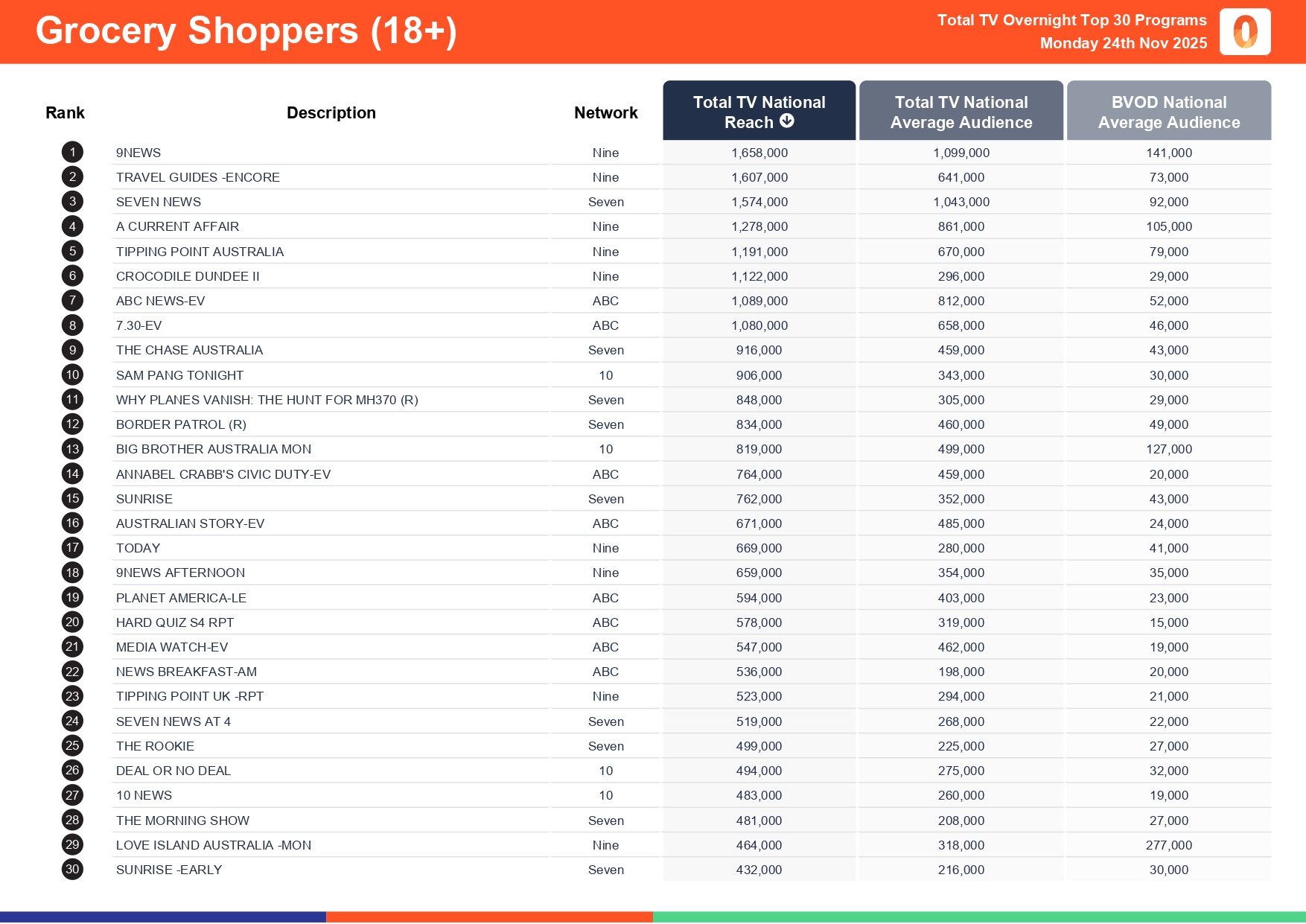Screen dimensions: 1306x924
Task: Click LOVE ISLAND AUSTRALIA -MON program title
Action: tap(214, 845)
